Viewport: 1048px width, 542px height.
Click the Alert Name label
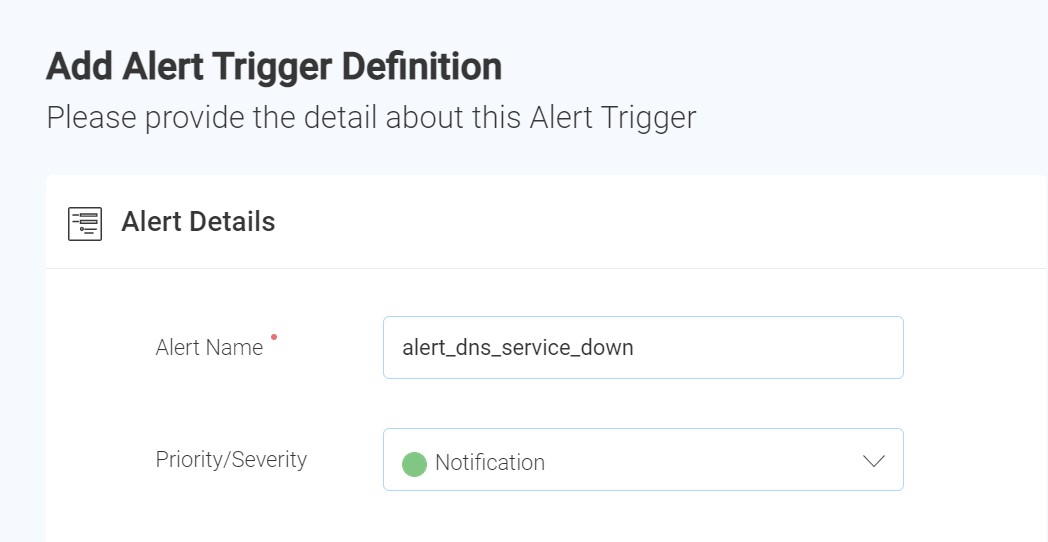209,348
